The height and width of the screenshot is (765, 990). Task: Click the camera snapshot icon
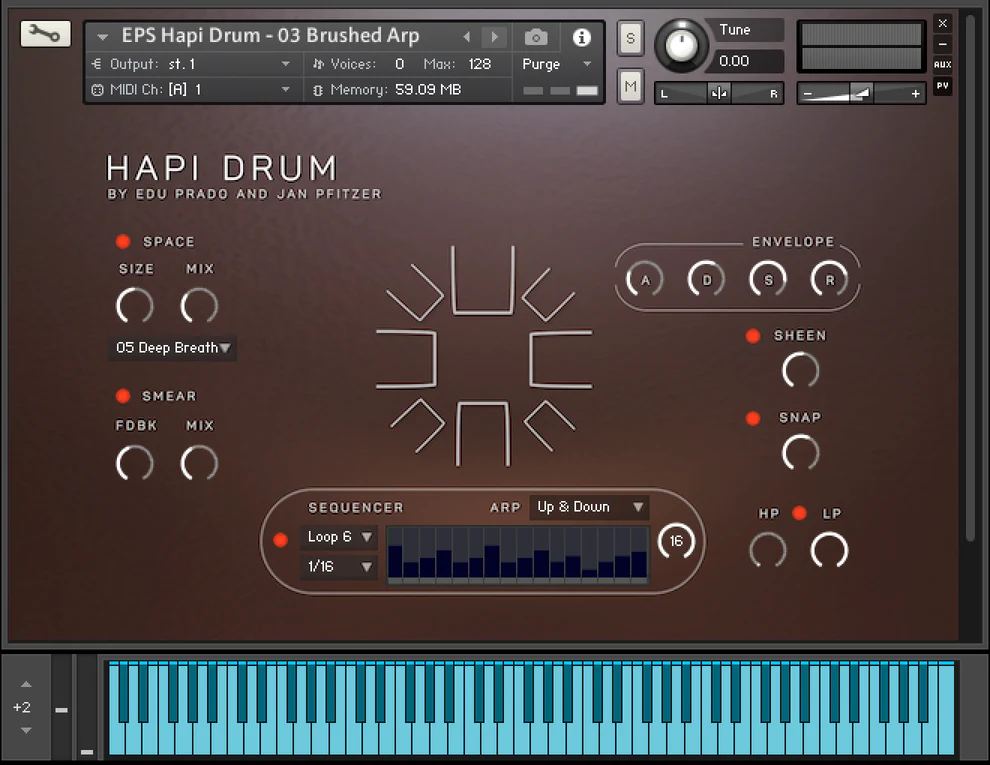click(x=536, y=37)
